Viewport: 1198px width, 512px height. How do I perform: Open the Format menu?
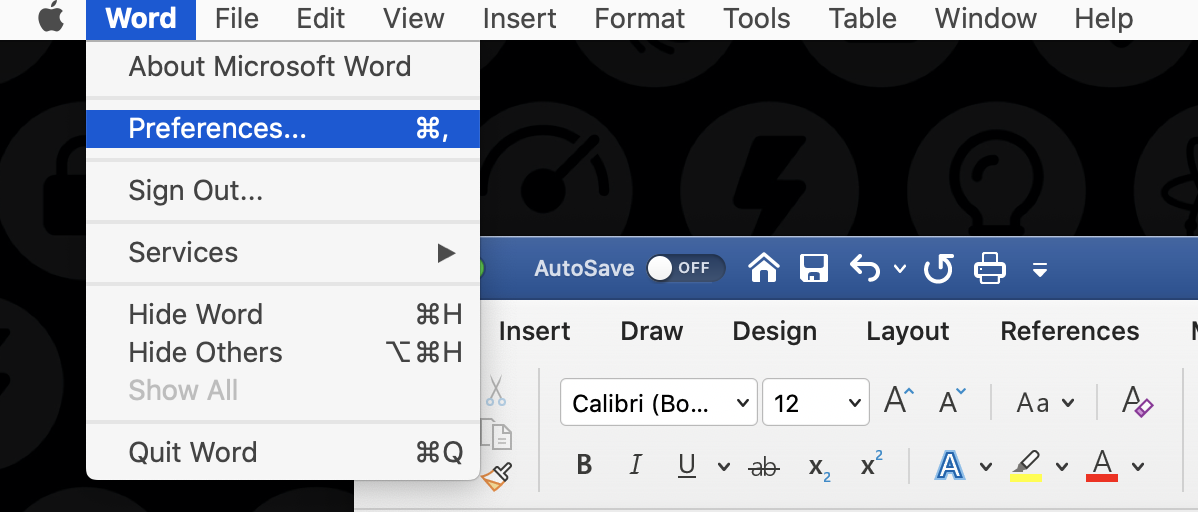(x=639, y=18)
